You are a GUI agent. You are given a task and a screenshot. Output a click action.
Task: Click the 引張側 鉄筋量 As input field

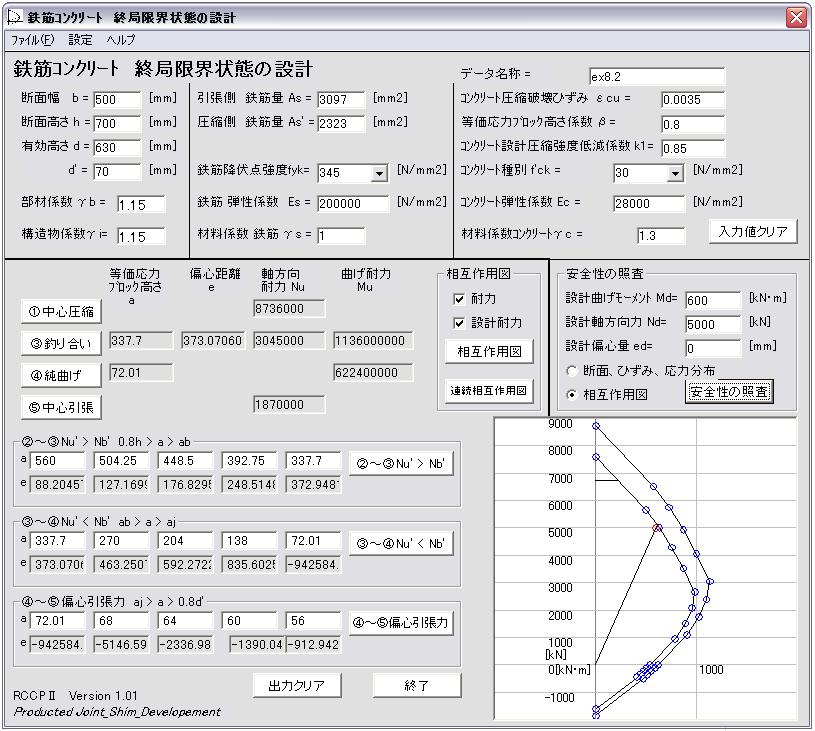pos(341,99)
